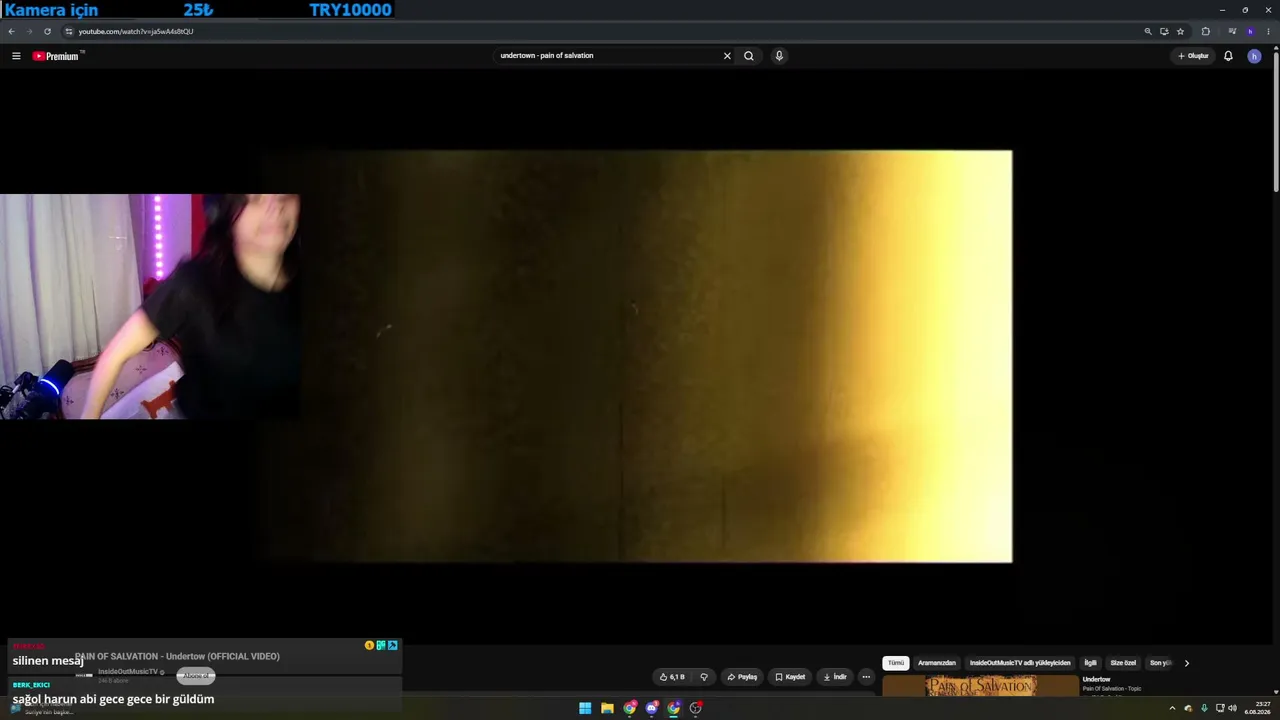
Task: Open the browser media control icon
Action: coord(1231,31)
